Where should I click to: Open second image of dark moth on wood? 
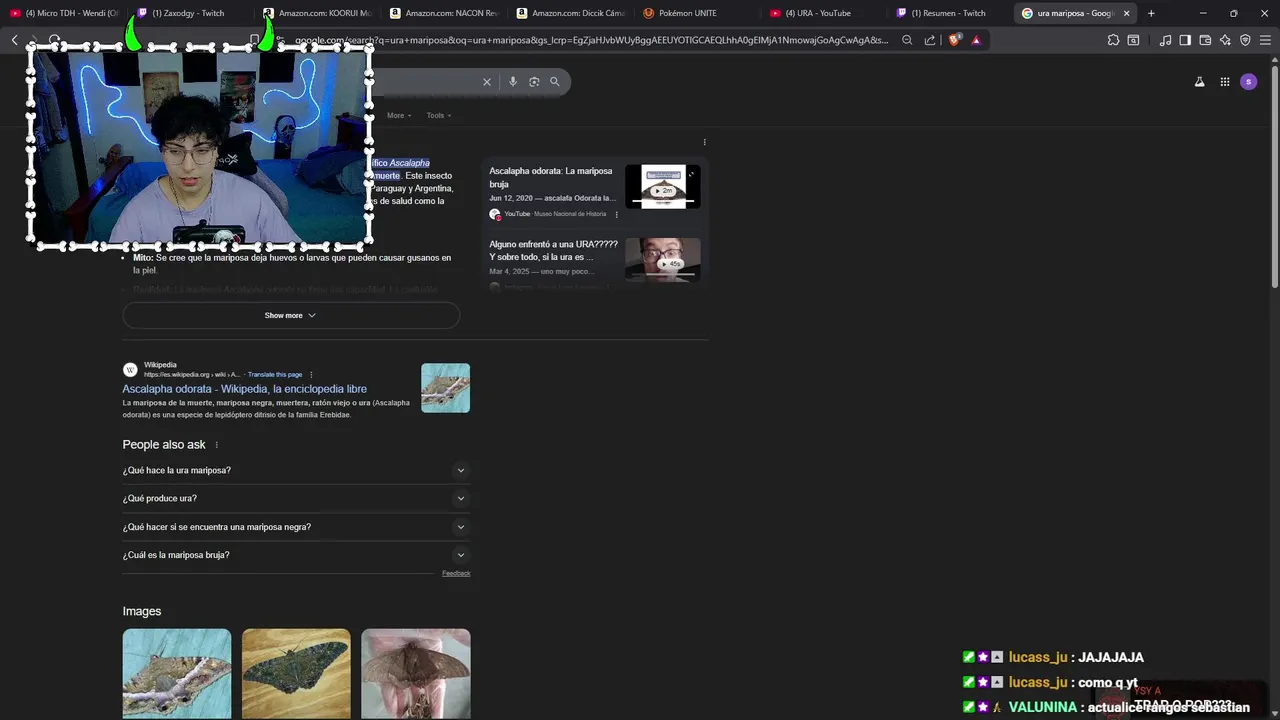click(x=296, y=673)
